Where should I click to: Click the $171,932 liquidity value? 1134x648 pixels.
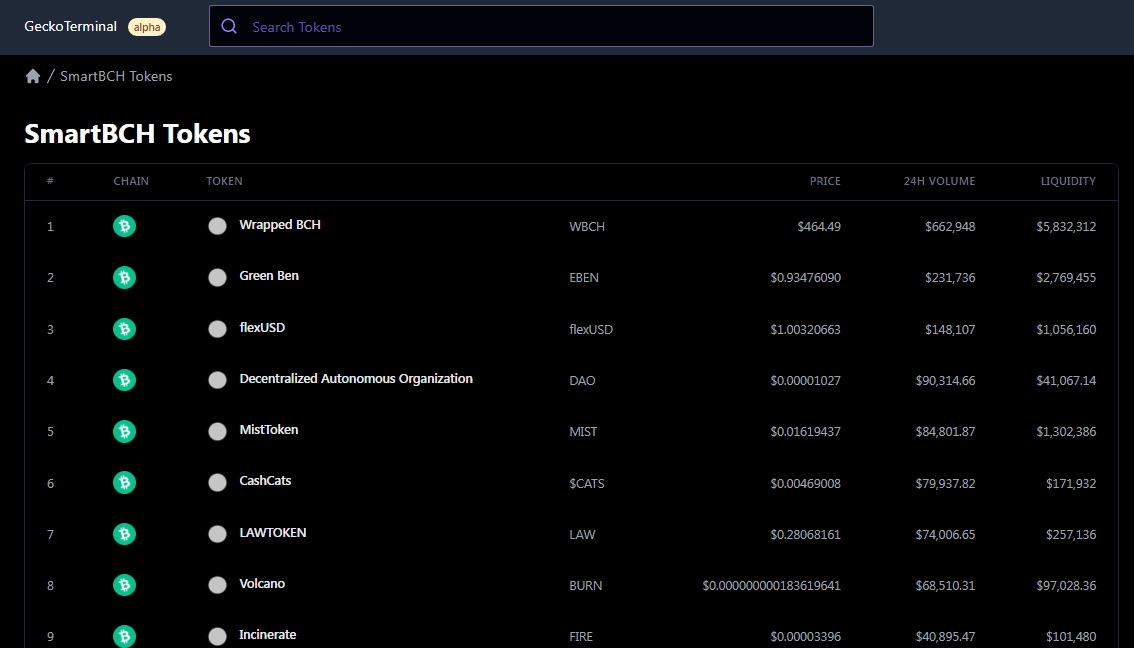click(x=1071, y=483)
